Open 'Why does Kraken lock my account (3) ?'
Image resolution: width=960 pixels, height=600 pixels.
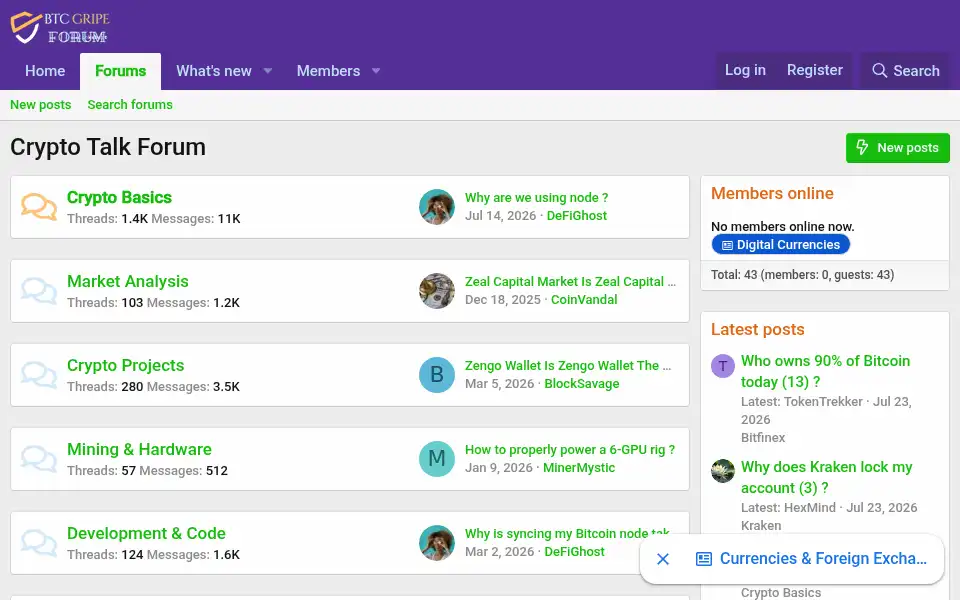click(x=827, y=477)
